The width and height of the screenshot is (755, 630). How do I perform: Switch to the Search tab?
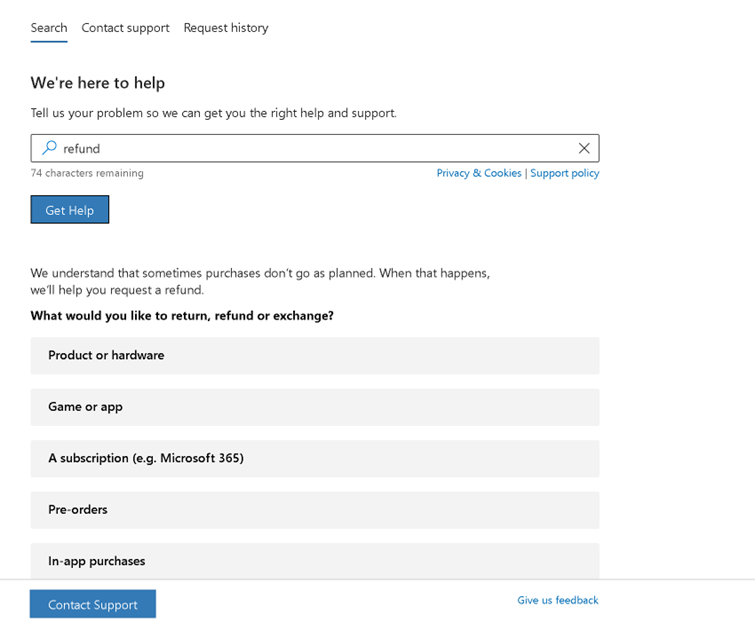click(x=49, y=28)
